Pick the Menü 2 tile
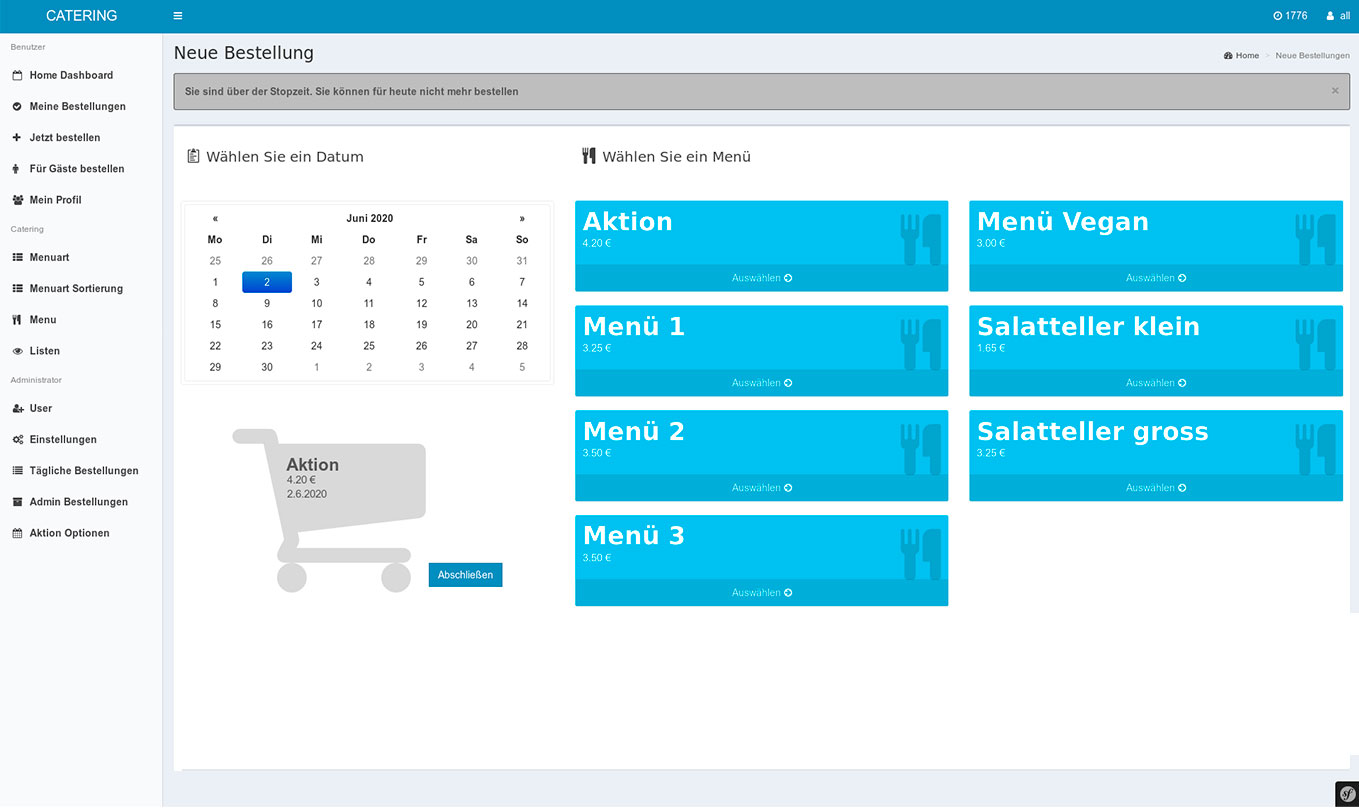The image size is (1359, 810). click(760, 442)
